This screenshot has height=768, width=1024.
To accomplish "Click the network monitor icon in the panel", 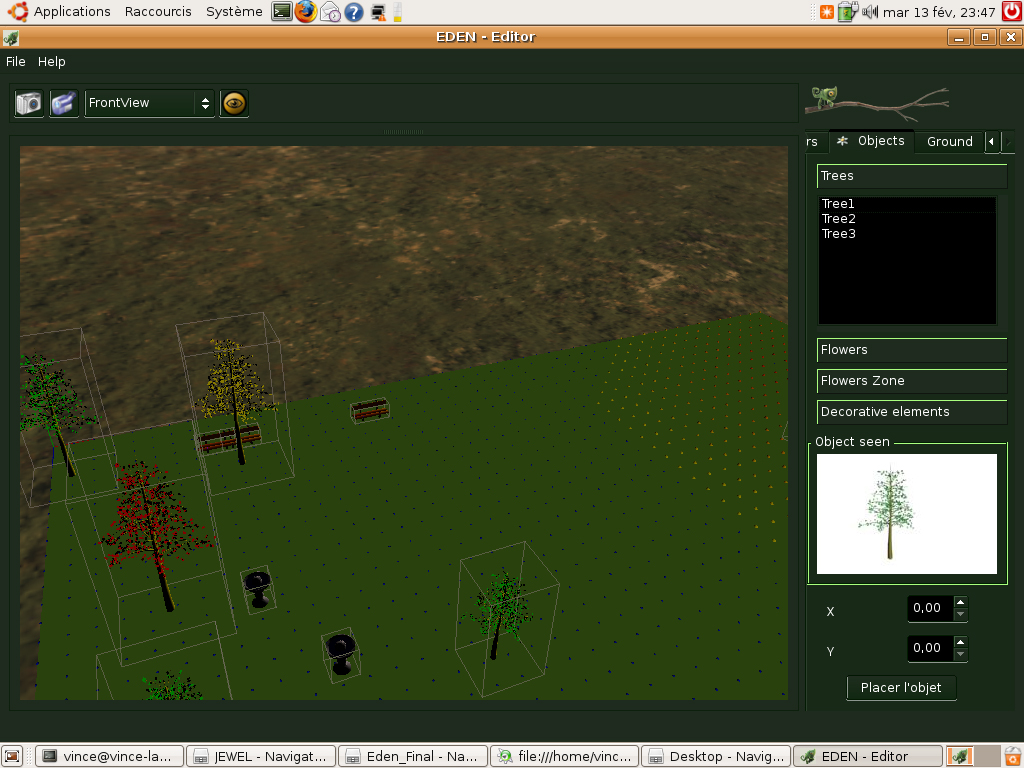I will tap(377, 12).
